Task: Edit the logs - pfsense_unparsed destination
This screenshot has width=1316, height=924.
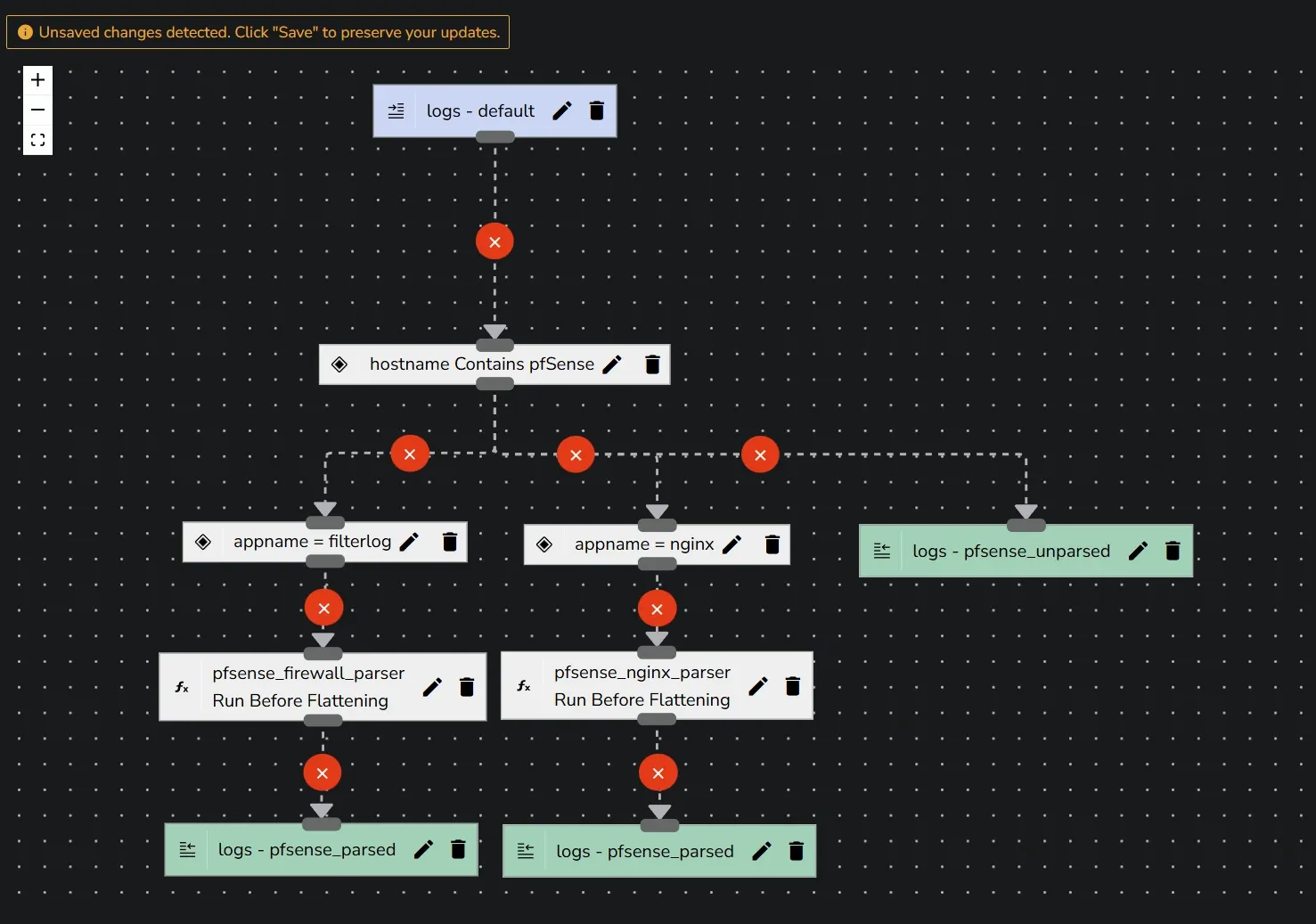Action: 1138,551
